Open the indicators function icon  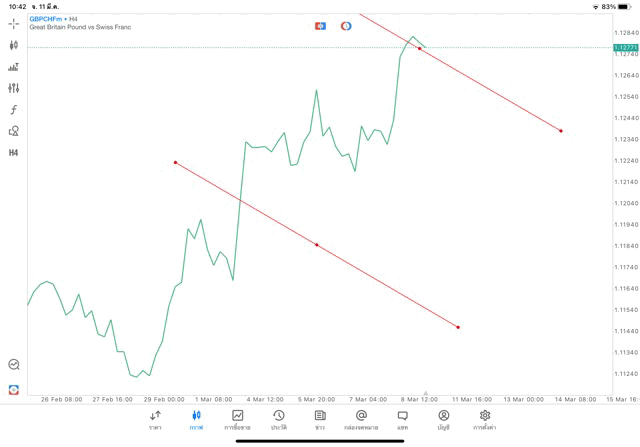pos(13,110)
